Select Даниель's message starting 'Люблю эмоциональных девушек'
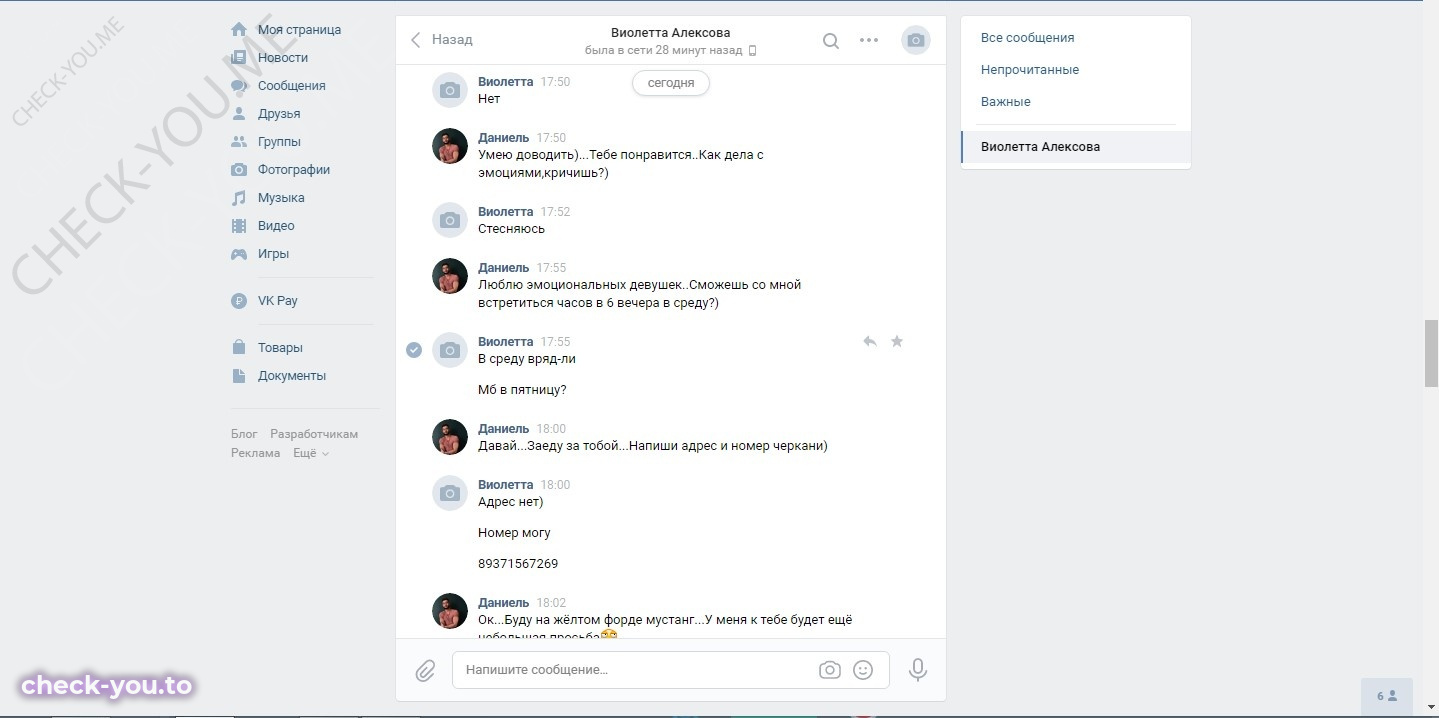Viewport: 1439px width, 718px height. (640, 293)
